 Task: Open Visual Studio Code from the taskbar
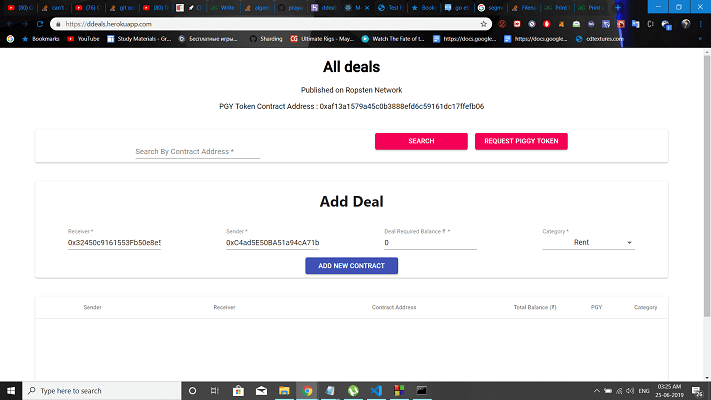tap(376, 390)
